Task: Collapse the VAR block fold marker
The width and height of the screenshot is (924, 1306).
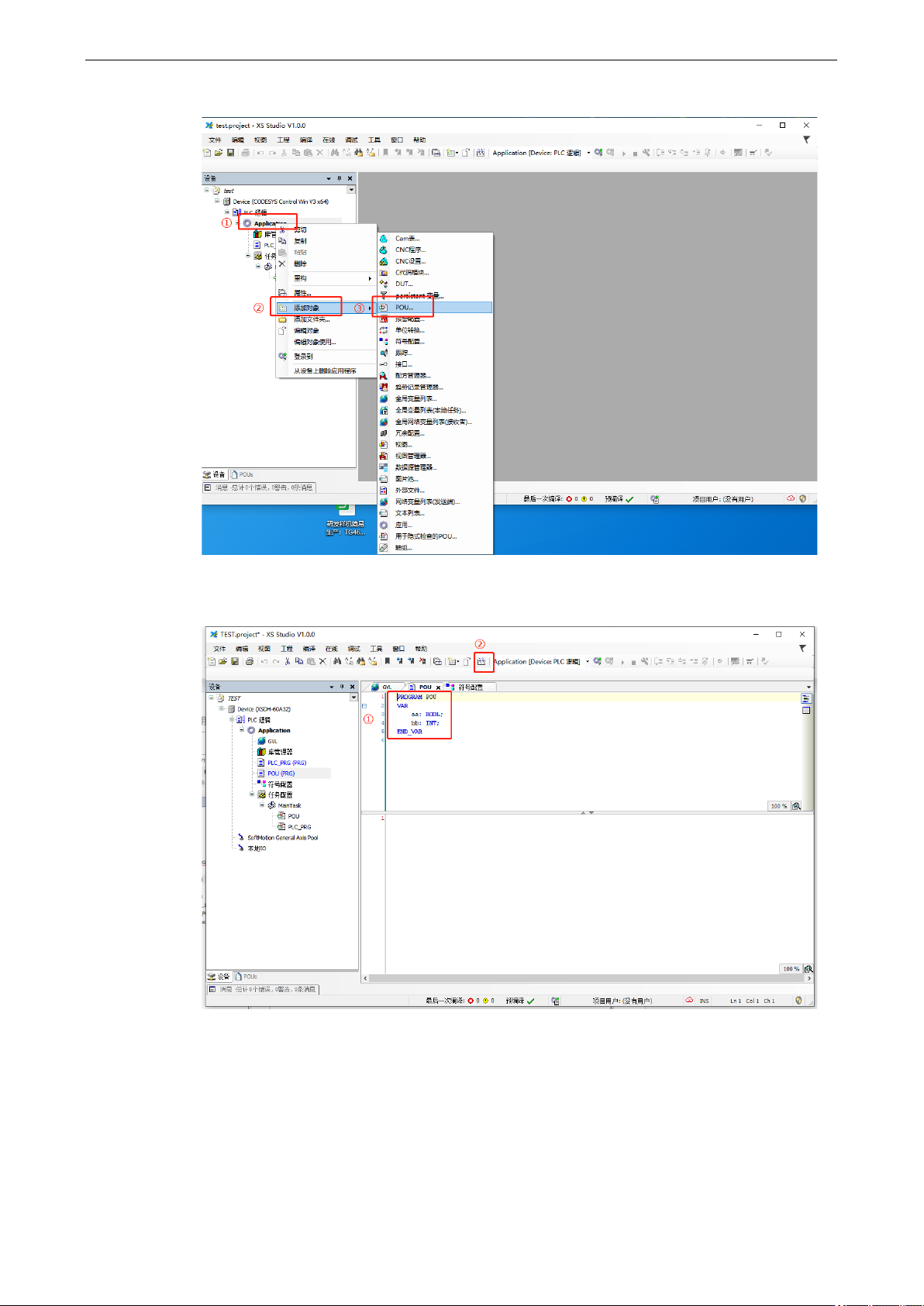Action: point(364,706)
